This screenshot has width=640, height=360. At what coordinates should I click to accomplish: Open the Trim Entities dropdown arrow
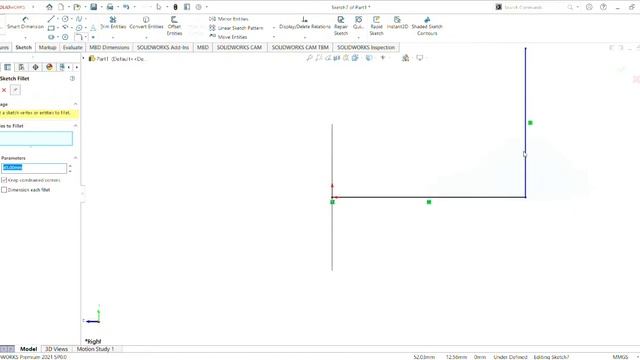pyautogui.click(x=113, y=37)
